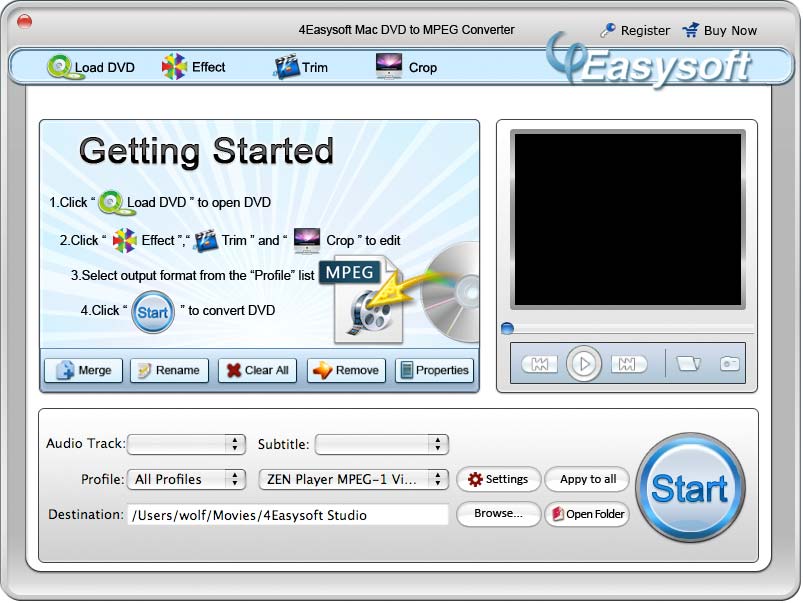This screenshot has height=603, width=803.
Task: Open the Subtitle dropdown
Action: pyautogui.click(x=382, y=444)
